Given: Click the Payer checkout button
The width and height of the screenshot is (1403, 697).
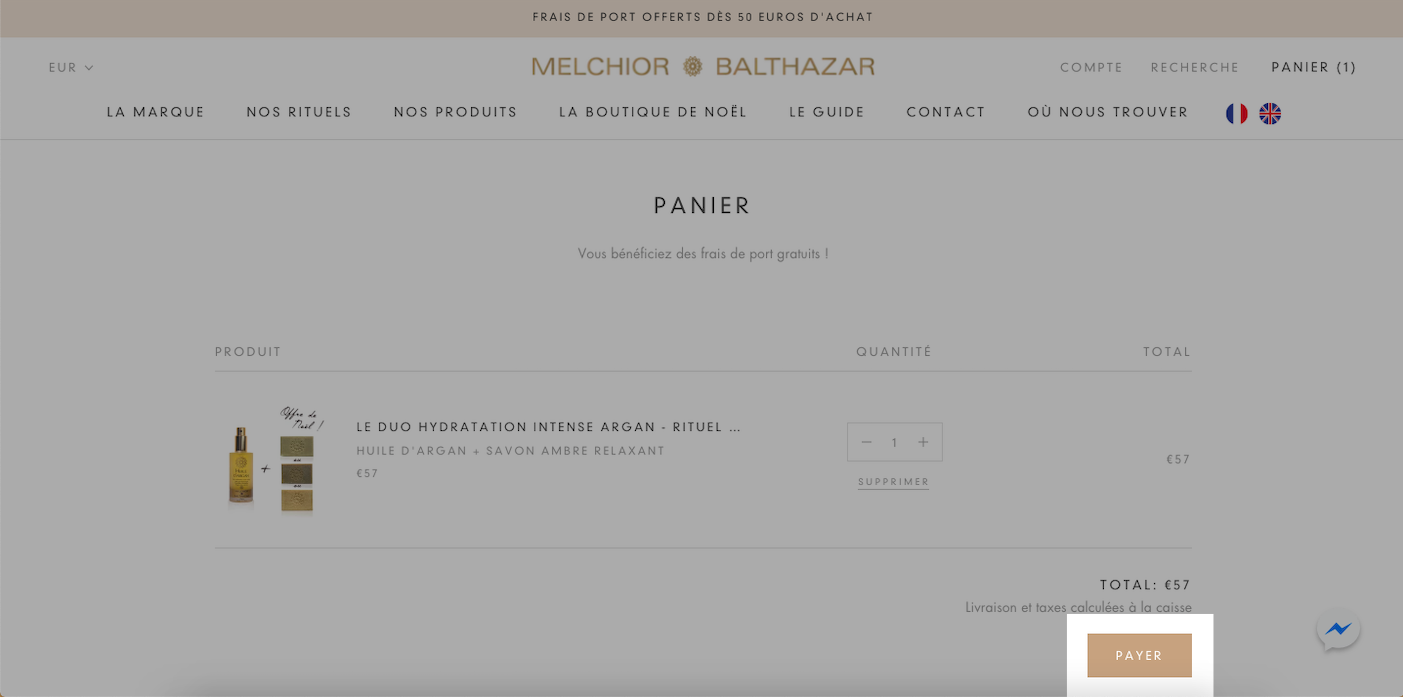Looking at the screenshot, I should (1139, 655).
